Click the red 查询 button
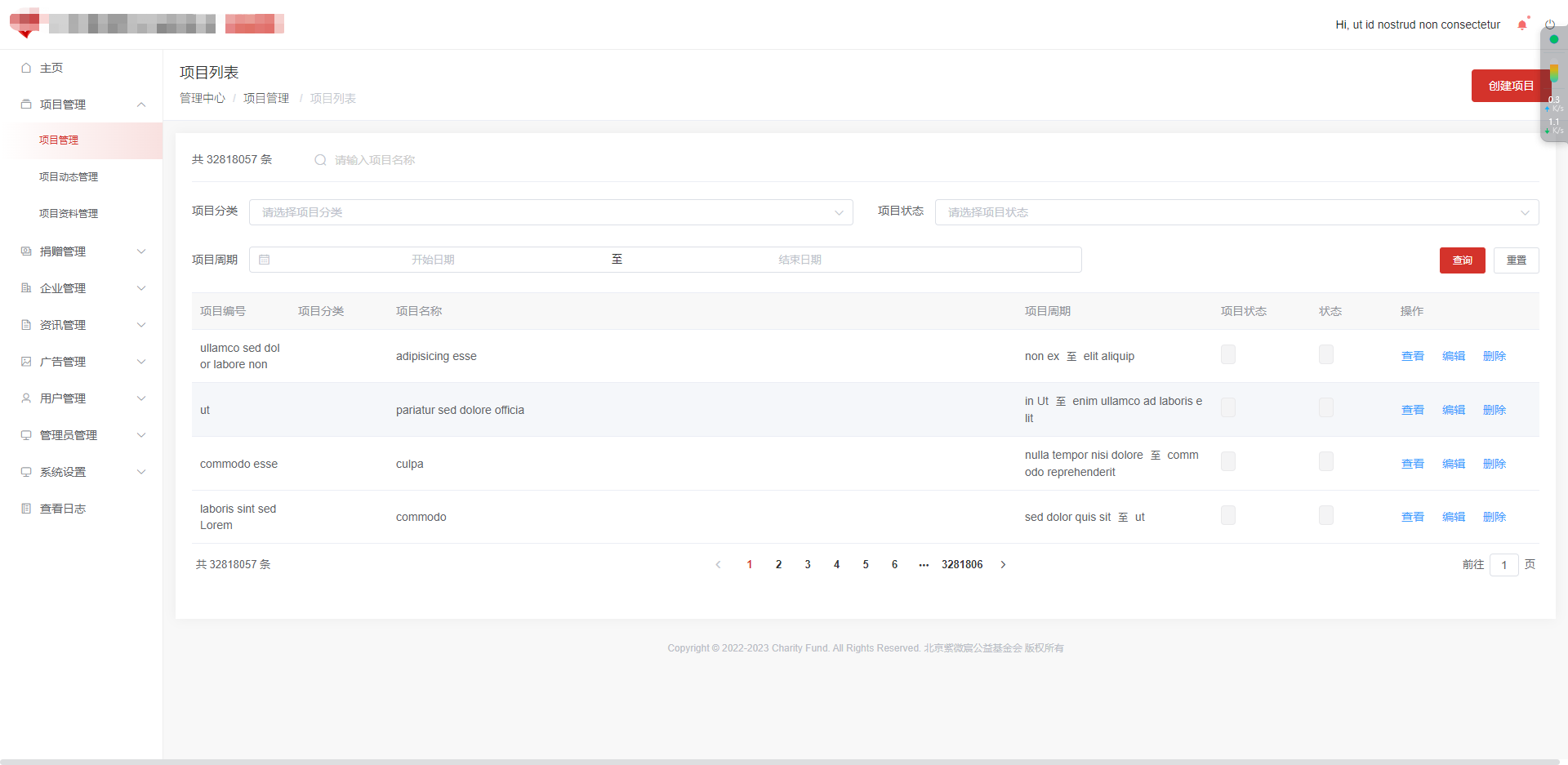 point(1463,260)
